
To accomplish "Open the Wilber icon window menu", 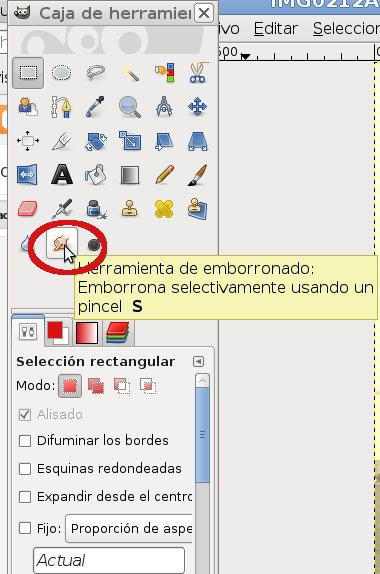I will pos(22,13).
